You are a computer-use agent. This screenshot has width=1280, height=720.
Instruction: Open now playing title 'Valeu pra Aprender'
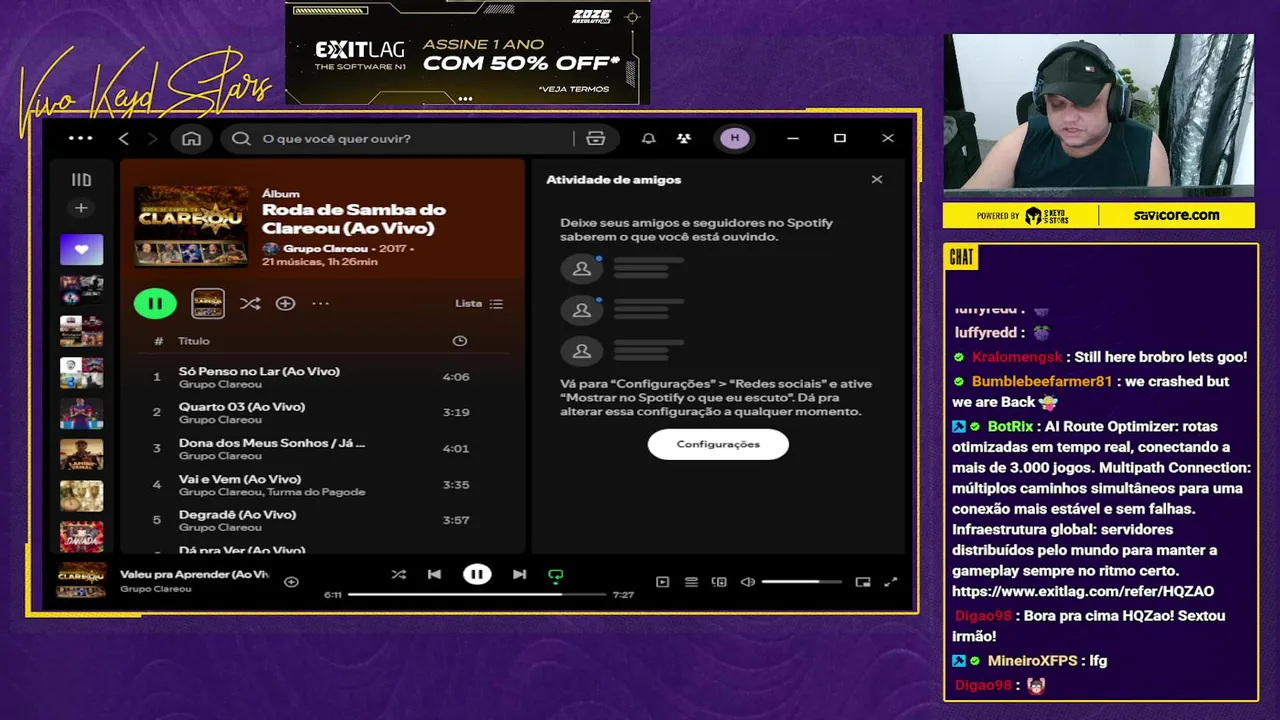(194, 574)
